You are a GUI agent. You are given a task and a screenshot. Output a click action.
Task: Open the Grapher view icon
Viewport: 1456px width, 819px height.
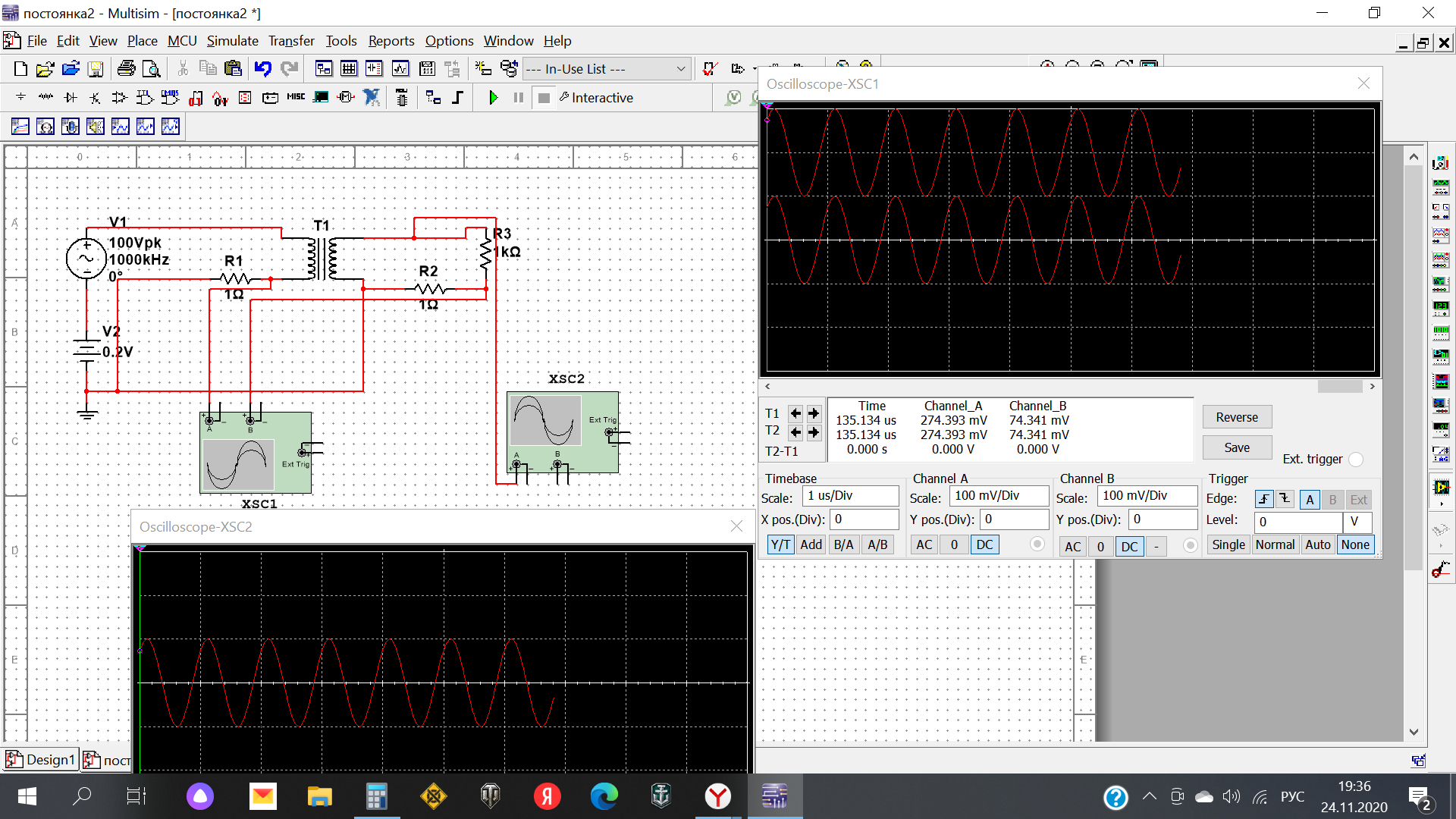pos(400,69)
